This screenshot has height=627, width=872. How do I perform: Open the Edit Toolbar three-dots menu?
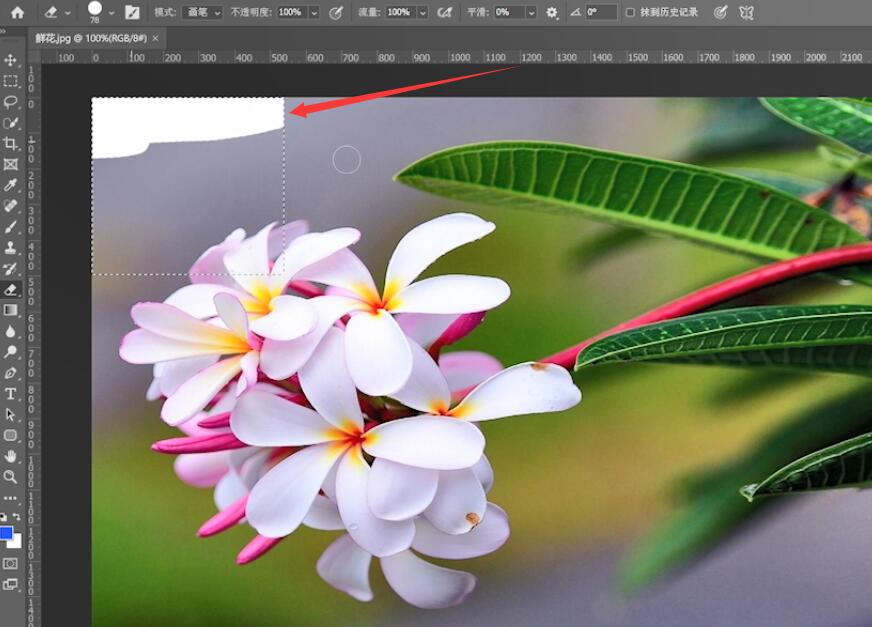[x=11, y=498]
